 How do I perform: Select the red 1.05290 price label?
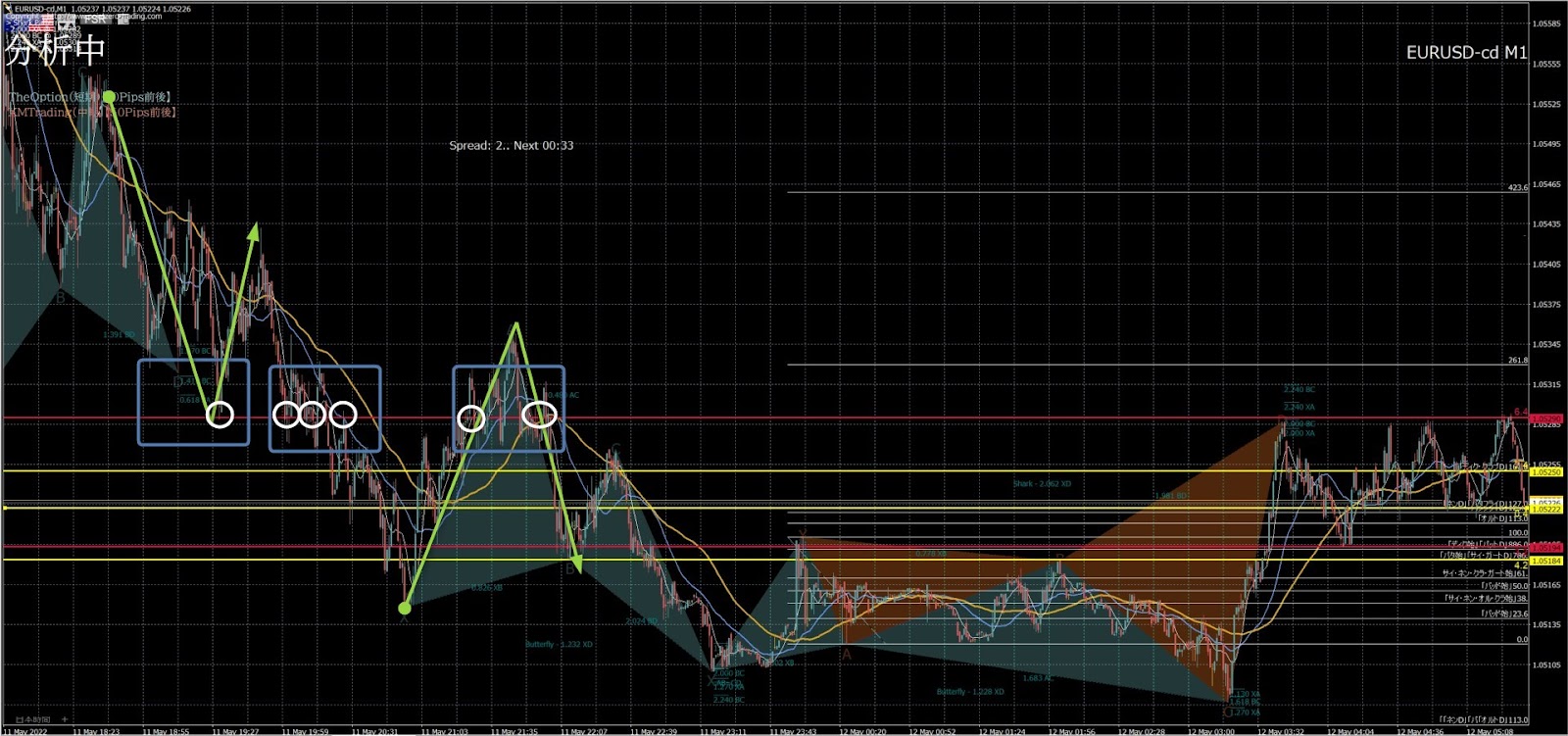[x=1546, y=419]
